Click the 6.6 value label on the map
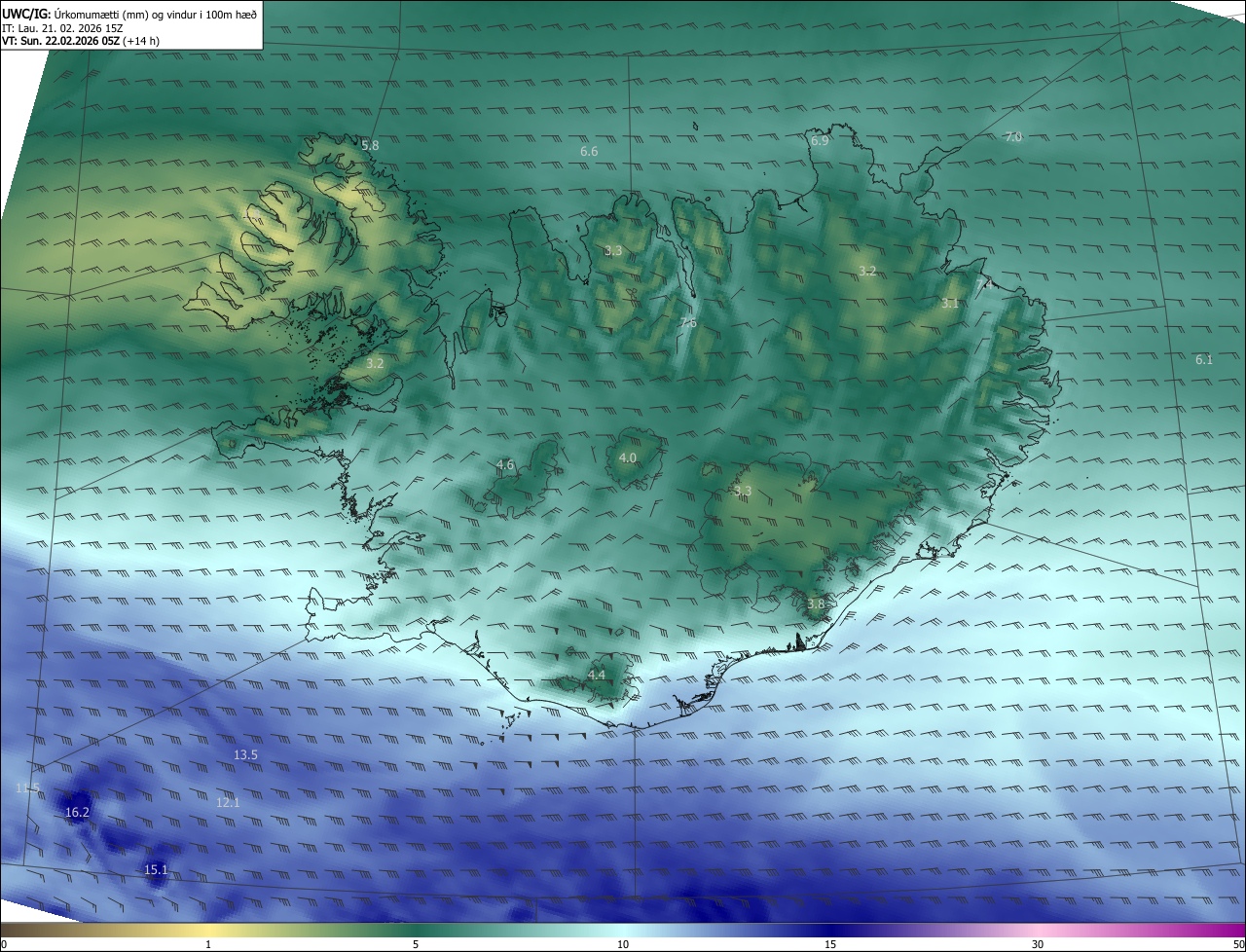The image size is (1246, 952). [x=589, y=152]
